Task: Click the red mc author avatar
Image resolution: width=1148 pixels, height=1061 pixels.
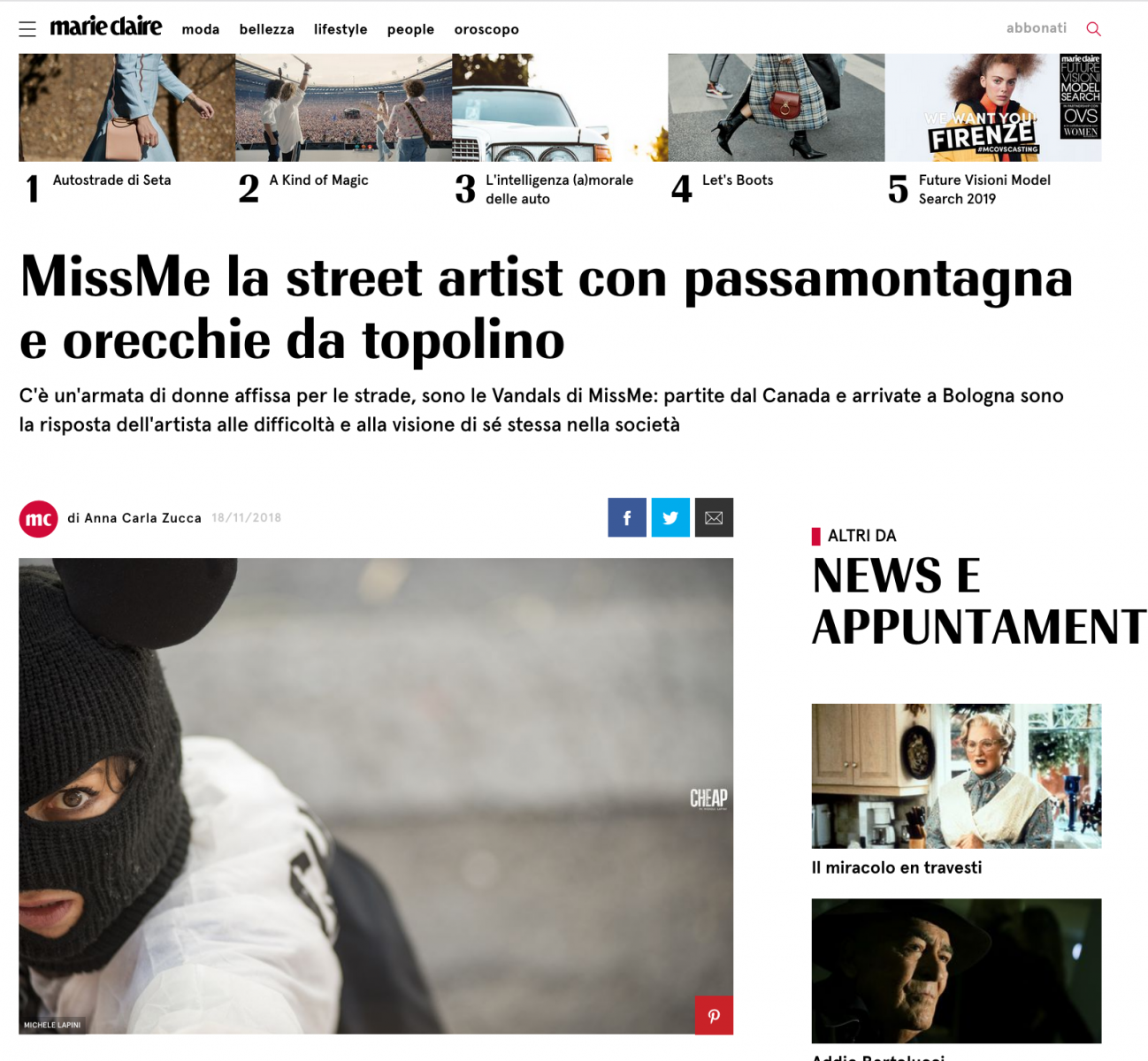Action: click(x=38, y=519)
